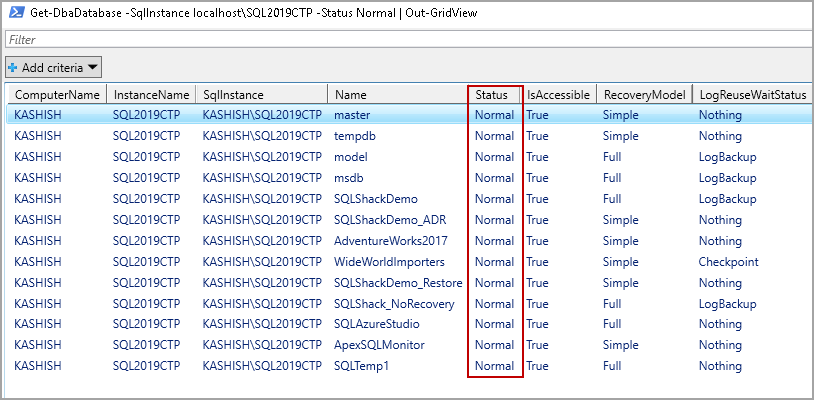Sort by InstanceName column header
Screen dimensions: 814x400
[151, 94]
